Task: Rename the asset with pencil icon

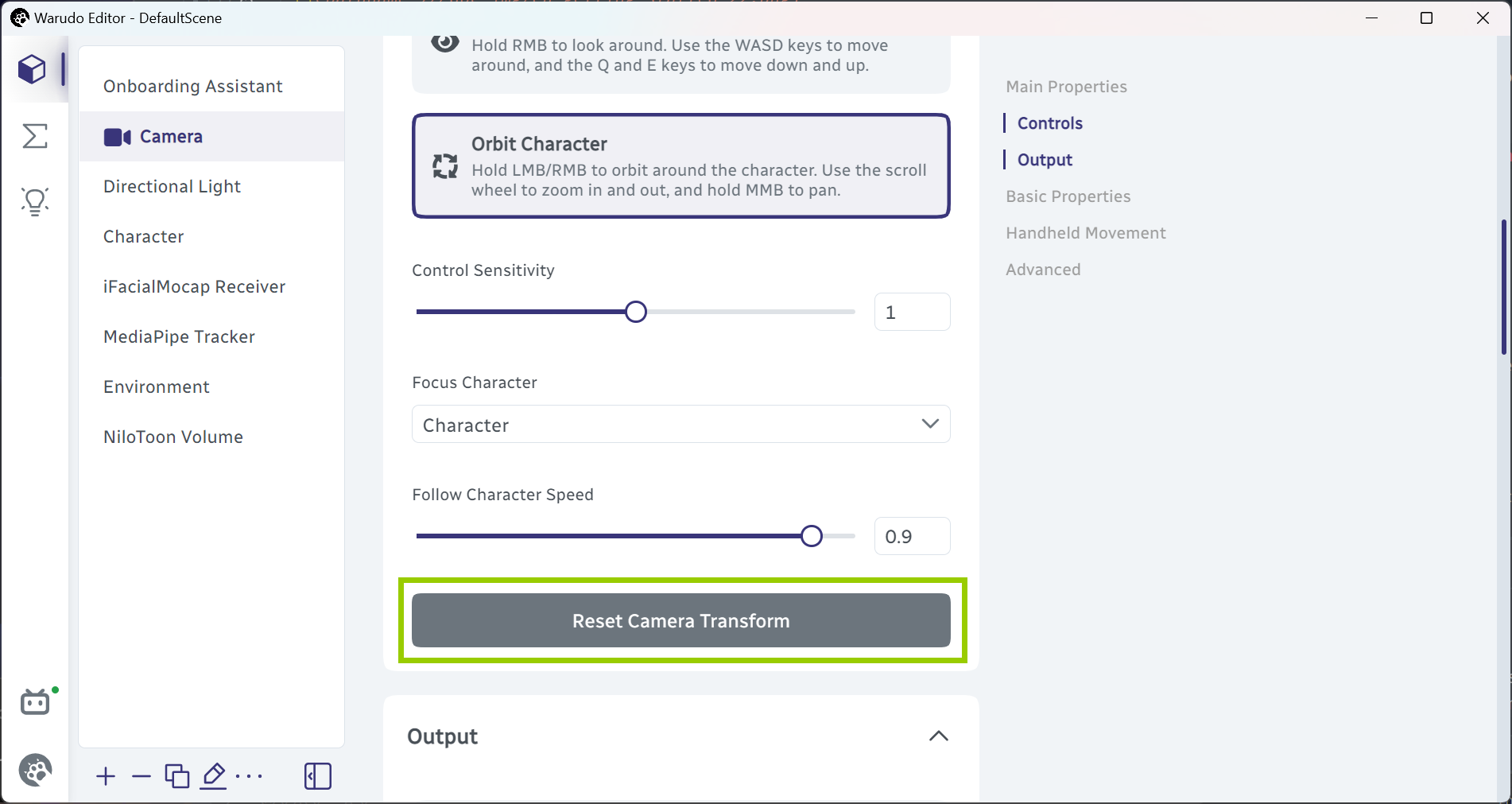Action: tap(214, 775)
